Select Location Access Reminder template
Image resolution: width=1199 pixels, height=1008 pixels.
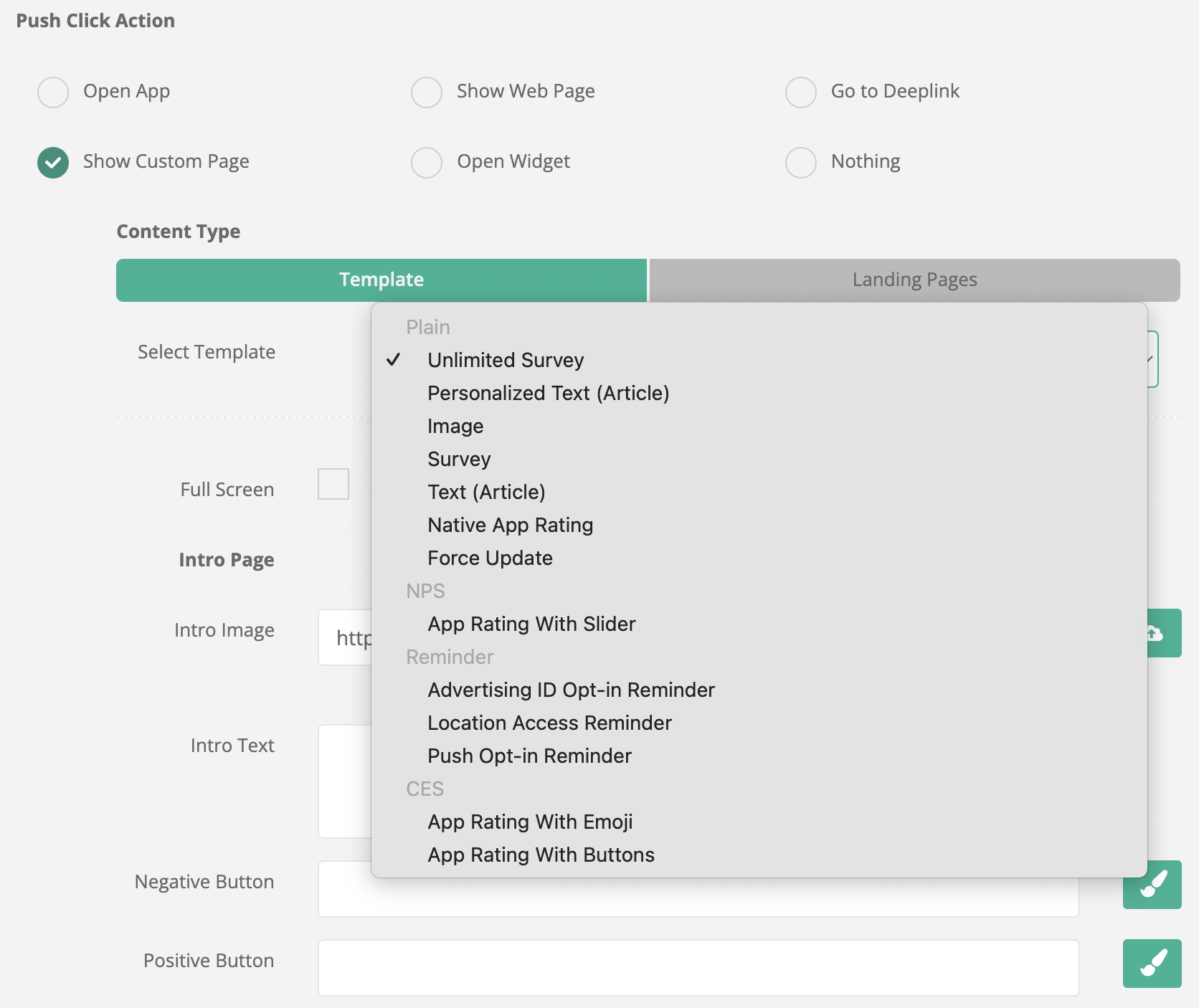click(x=549, y=723)
